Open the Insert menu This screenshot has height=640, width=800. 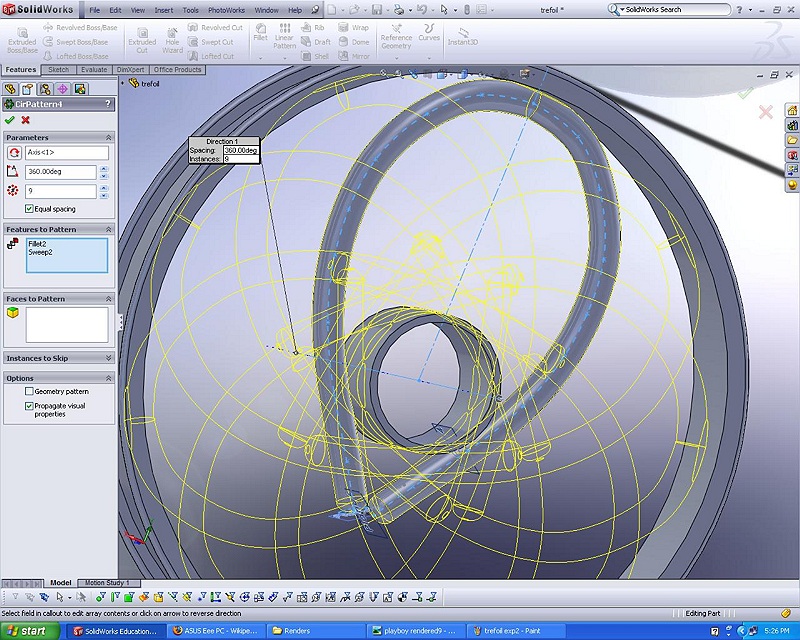point(163,10)
